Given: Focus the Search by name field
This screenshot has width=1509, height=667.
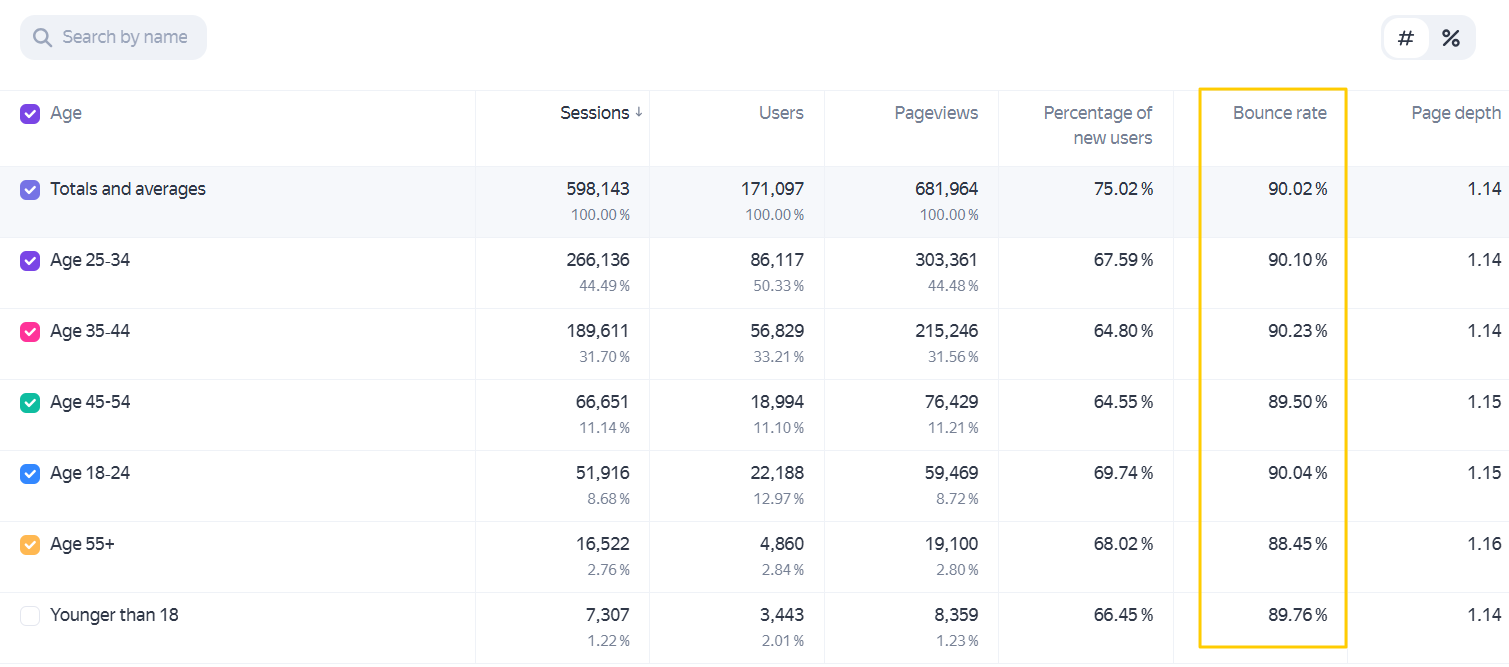Looking at the screenshot, I should (113, 37).
